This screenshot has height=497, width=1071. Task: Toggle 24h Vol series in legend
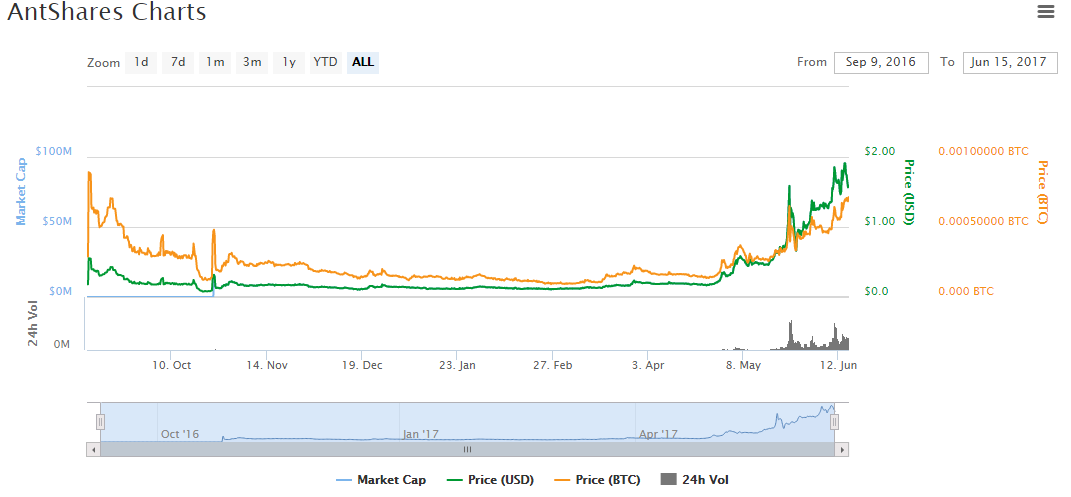(695, 480)
